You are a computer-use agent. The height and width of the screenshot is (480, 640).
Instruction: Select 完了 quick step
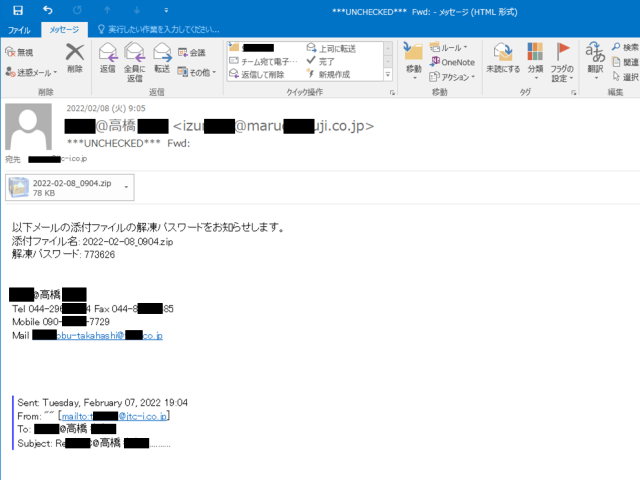321,62
